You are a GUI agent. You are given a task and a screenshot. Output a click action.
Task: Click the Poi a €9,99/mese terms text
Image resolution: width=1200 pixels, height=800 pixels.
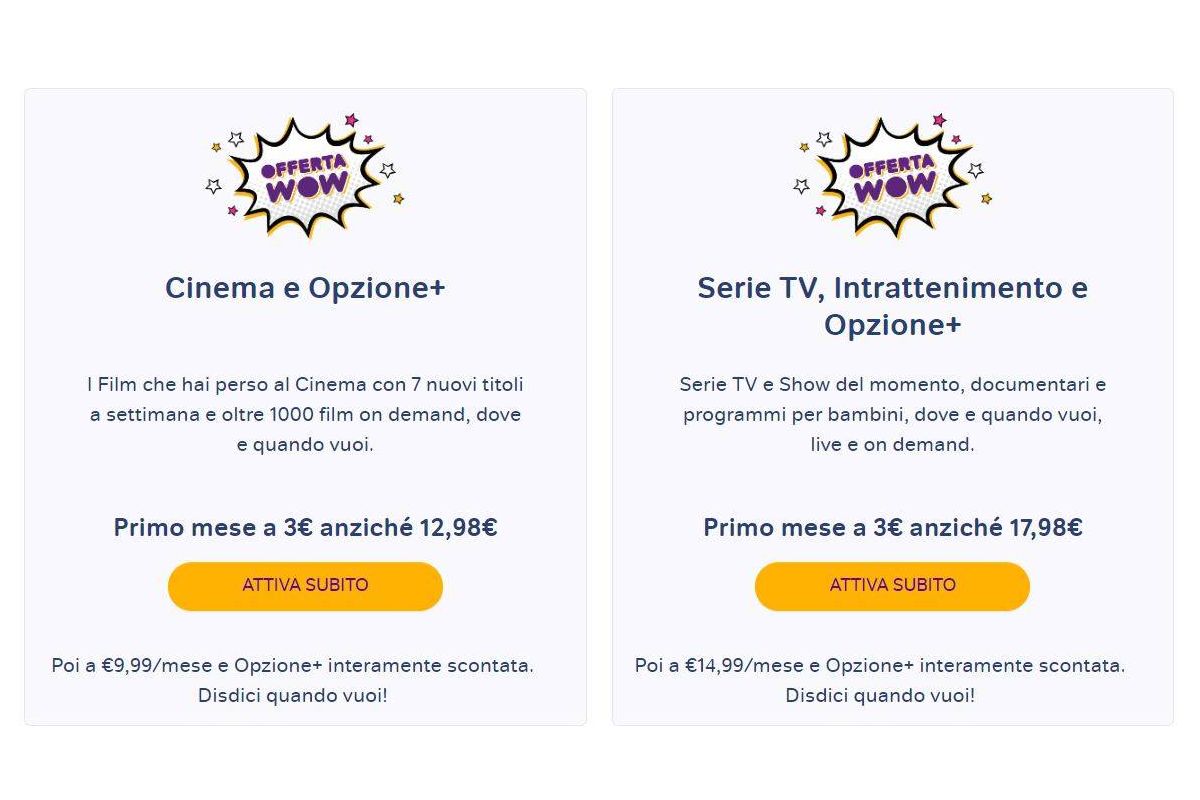(292, 665)
